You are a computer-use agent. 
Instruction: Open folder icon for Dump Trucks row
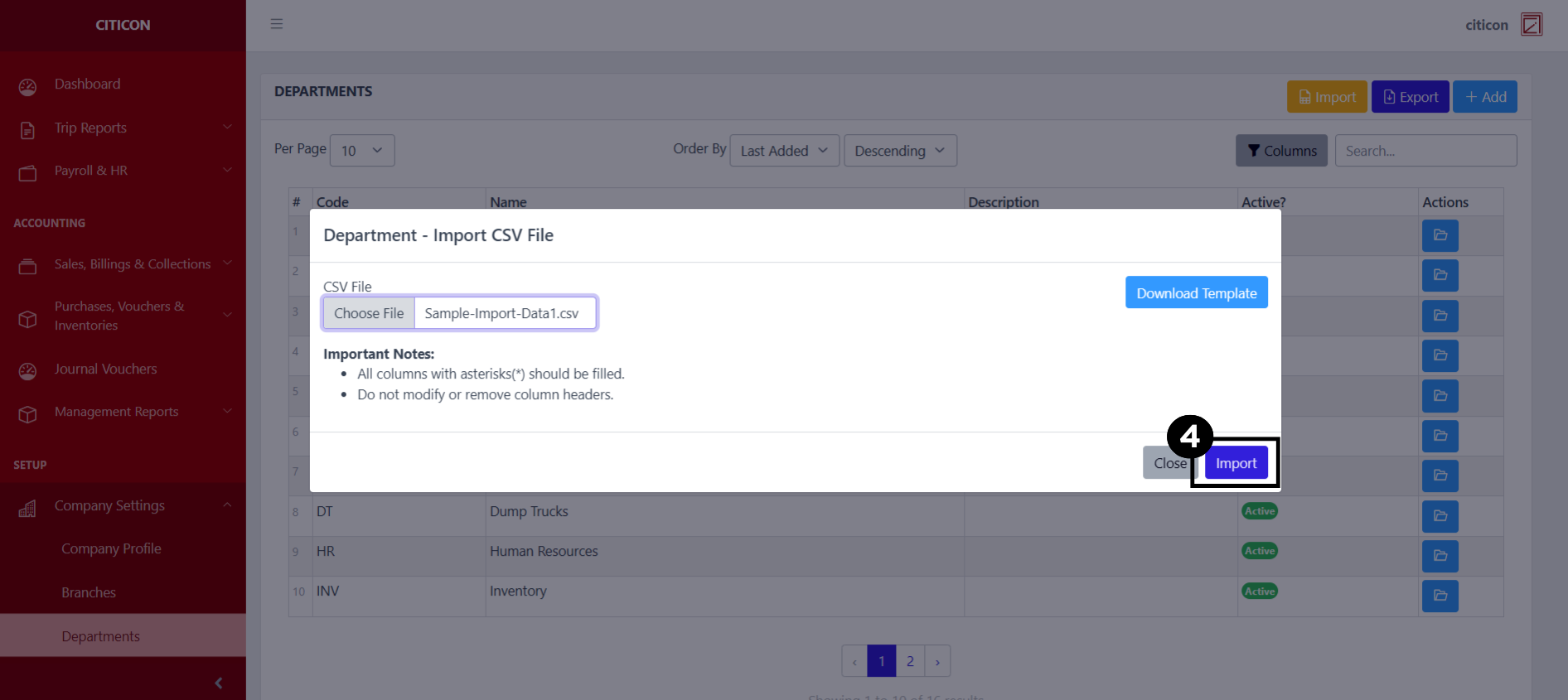pyautogui.click(x=1440, y=516)
